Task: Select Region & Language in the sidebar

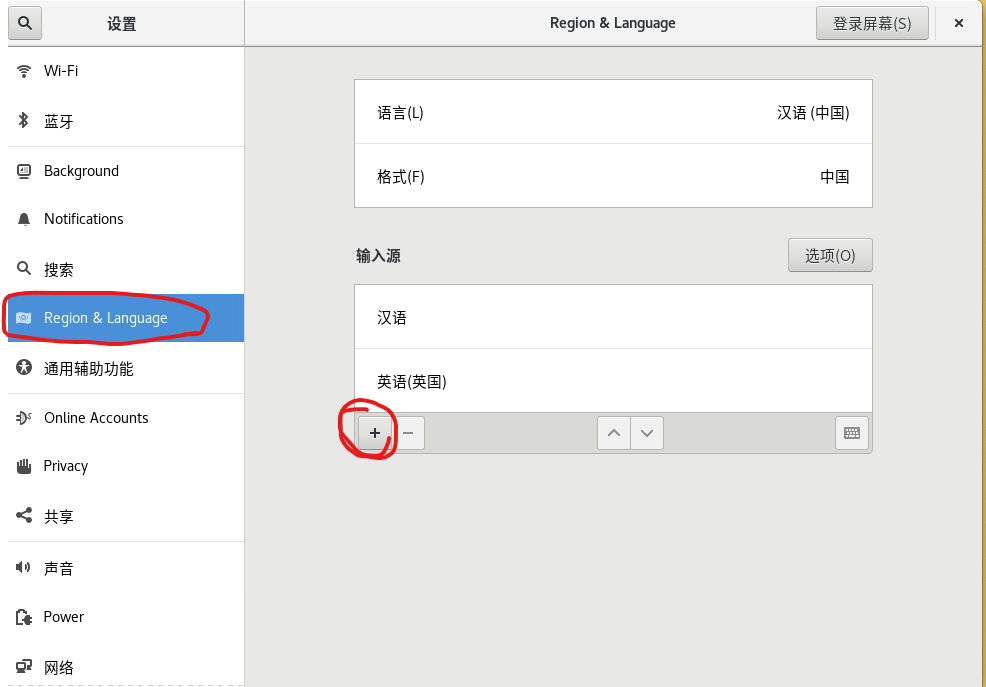Action: (x=126, y=318)
